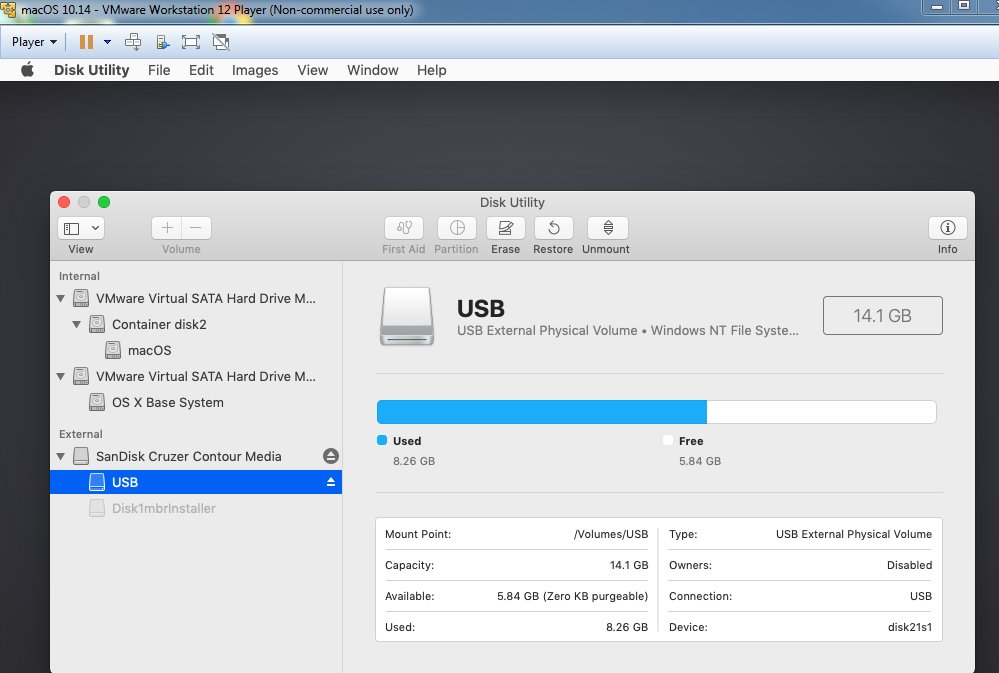Click the /Volumes/USB mount point value
This screenshot has width=999, height=673.
coord(610,534)
